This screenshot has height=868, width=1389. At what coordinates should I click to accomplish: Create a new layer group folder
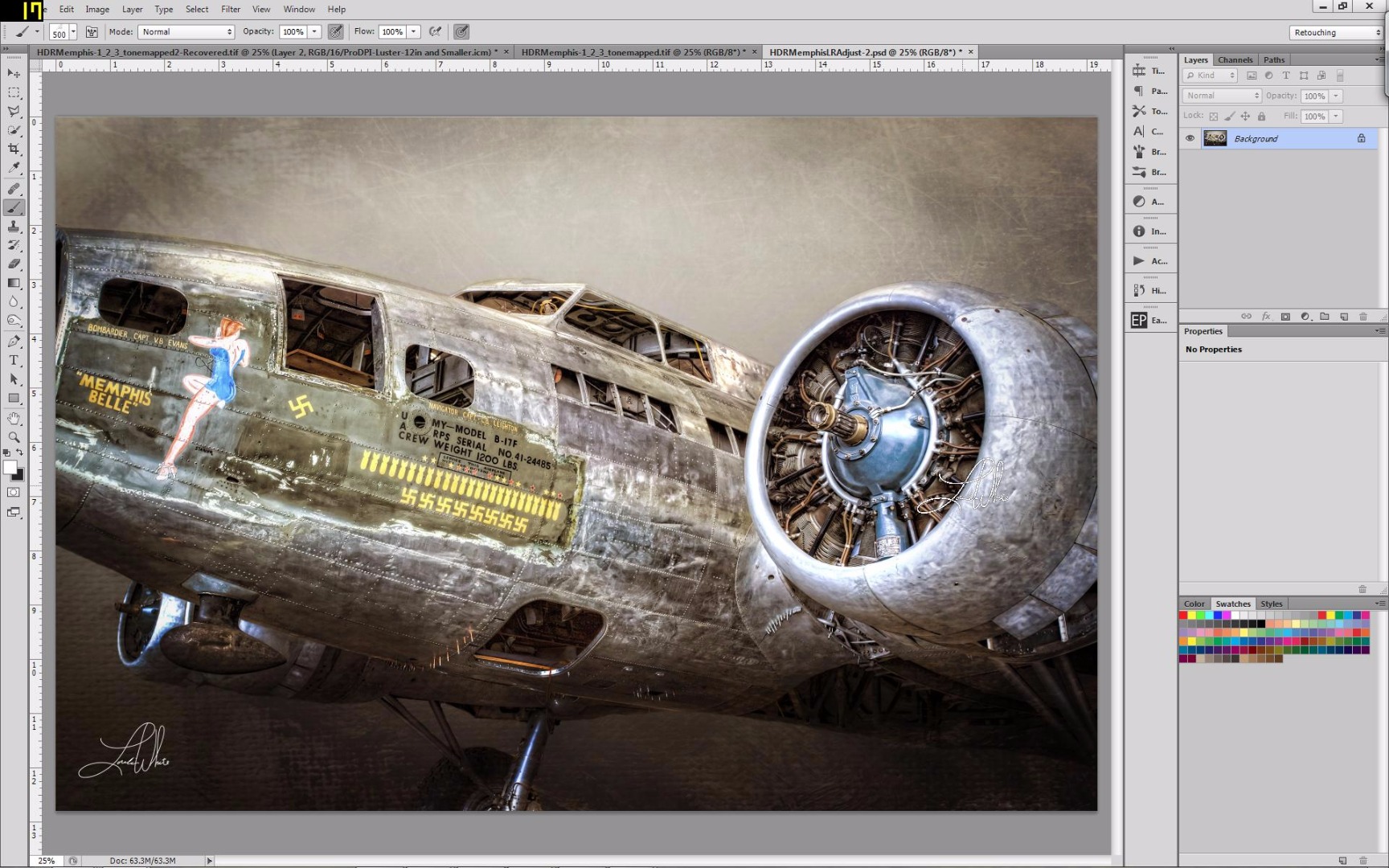tap(1325, 317)
